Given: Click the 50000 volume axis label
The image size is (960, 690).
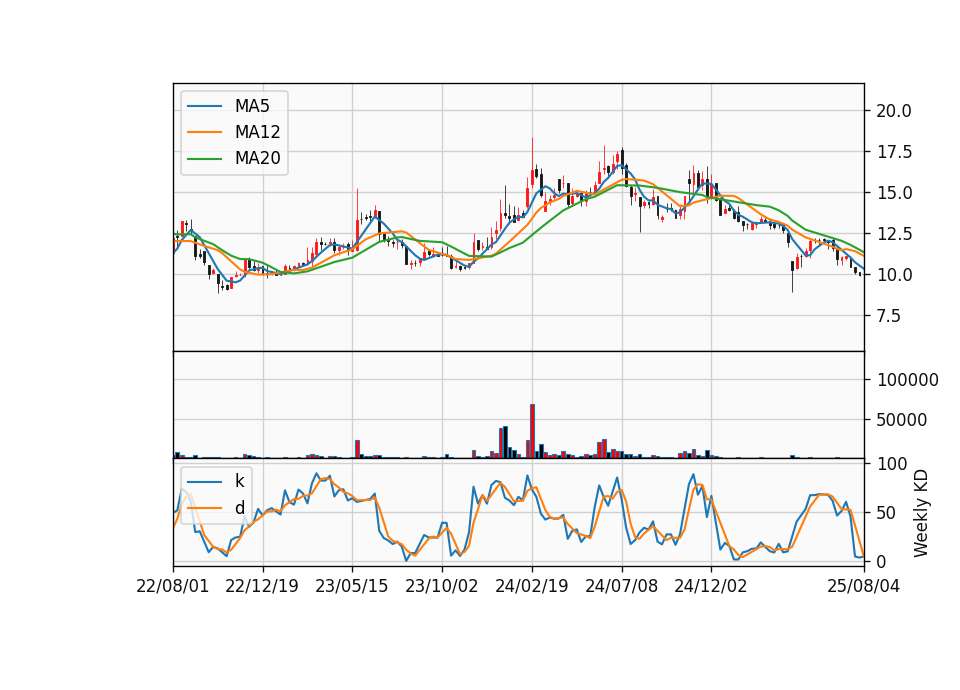Looking at the screenshot, I should pyautogui.click(x=902, y=420).
